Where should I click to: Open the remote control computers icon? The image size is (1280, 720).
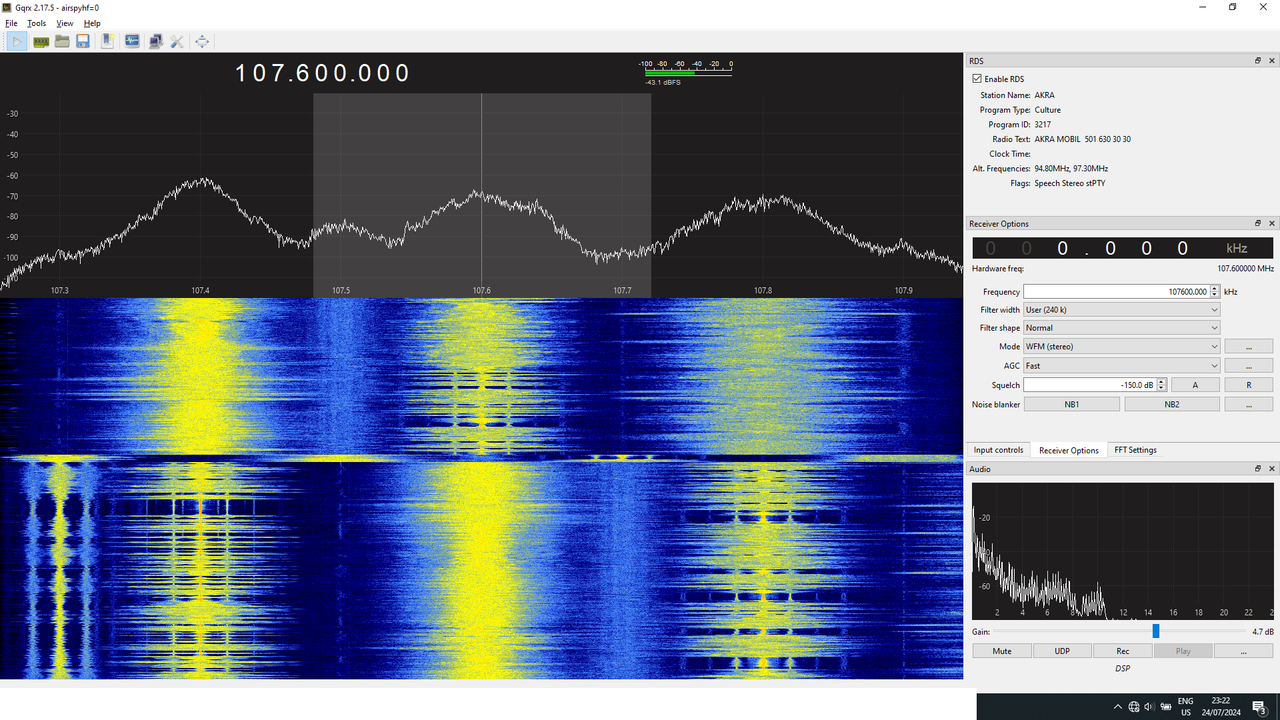(156, 41)
